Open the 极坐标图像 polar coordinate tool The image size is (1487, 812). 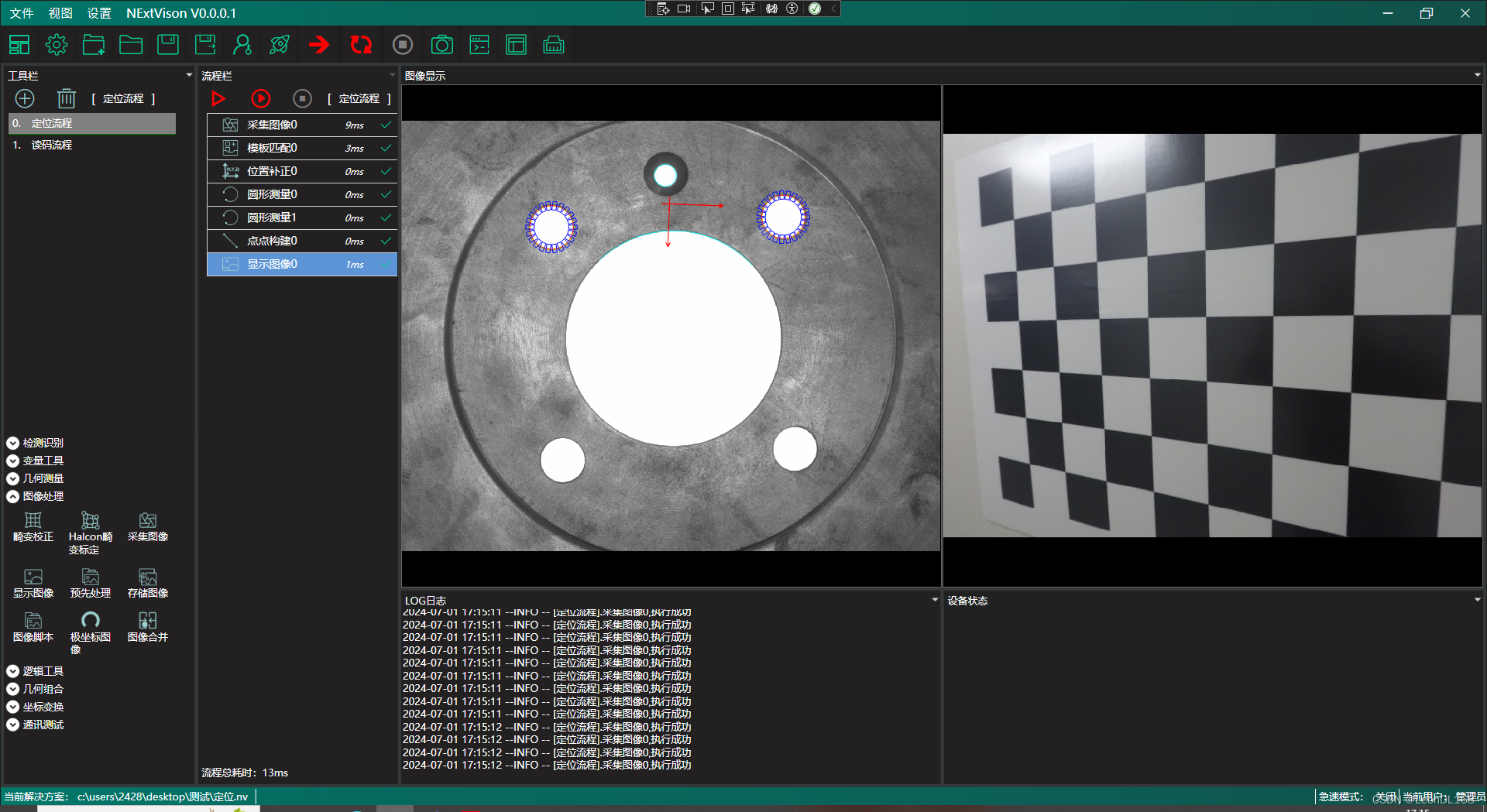[90, 627]
